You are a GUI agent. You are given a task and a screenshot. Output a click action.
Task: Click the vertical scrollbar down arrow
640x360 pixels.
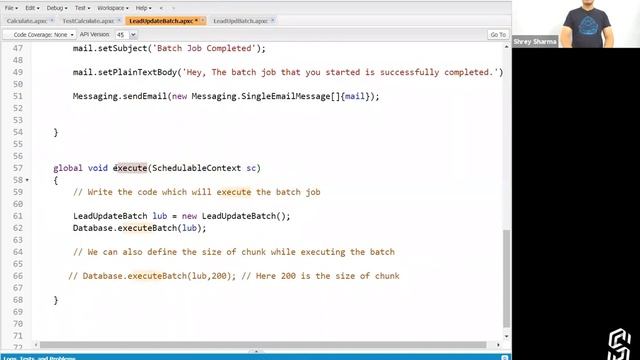click(x=506, y=336)
